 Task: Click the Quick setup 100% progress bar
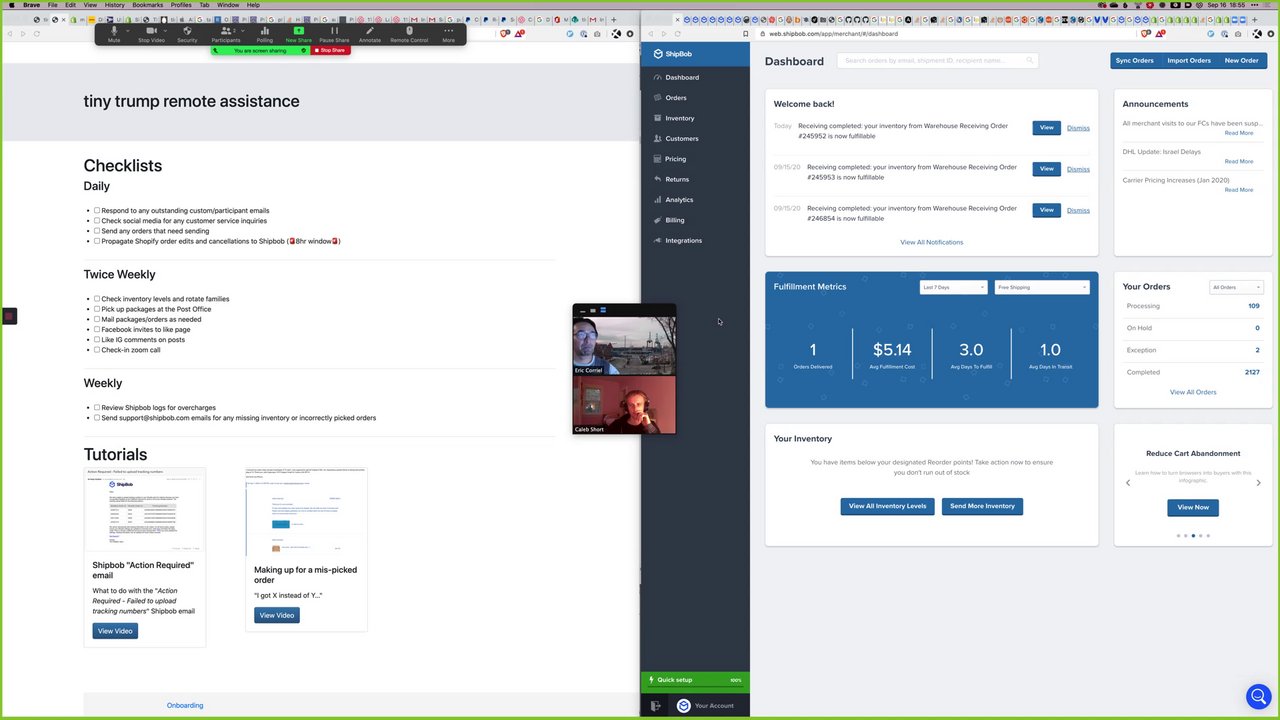pyautogui.click(x=695, y=680)
